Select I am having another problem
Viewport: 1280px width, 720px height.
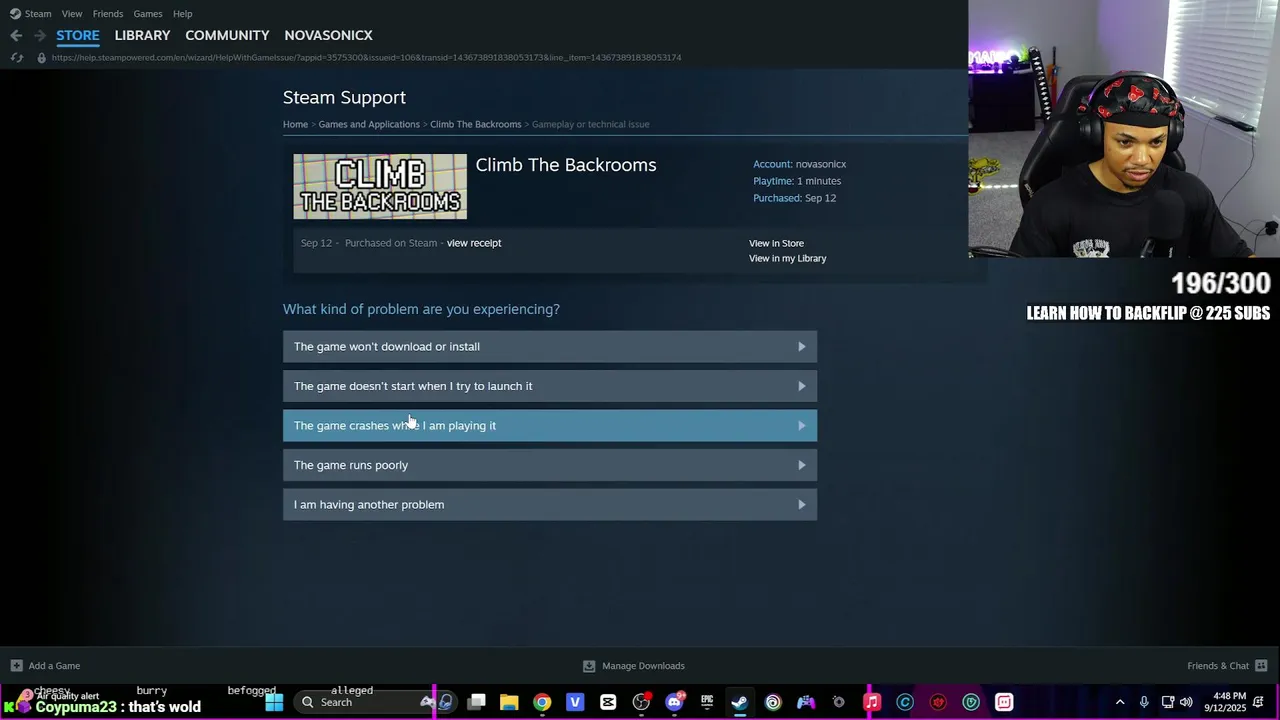[x=550, y=504]
